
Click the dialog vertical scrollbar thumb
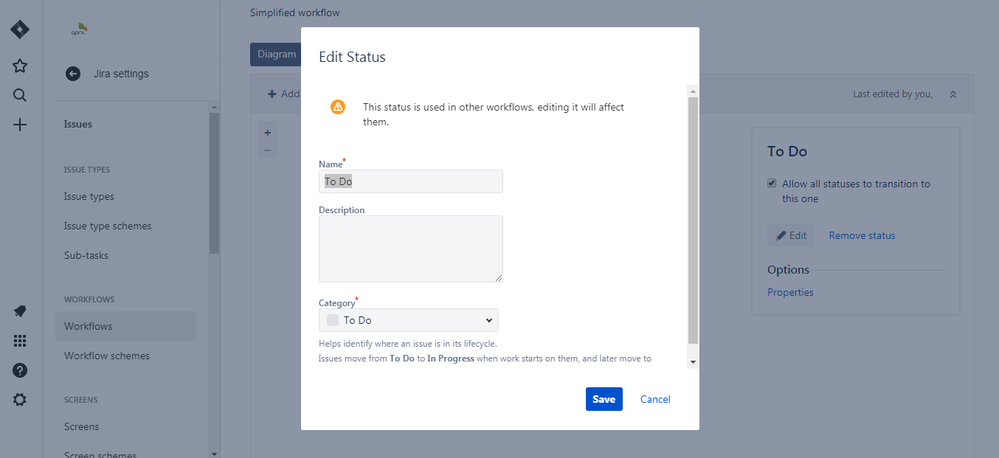coord(693,221)
